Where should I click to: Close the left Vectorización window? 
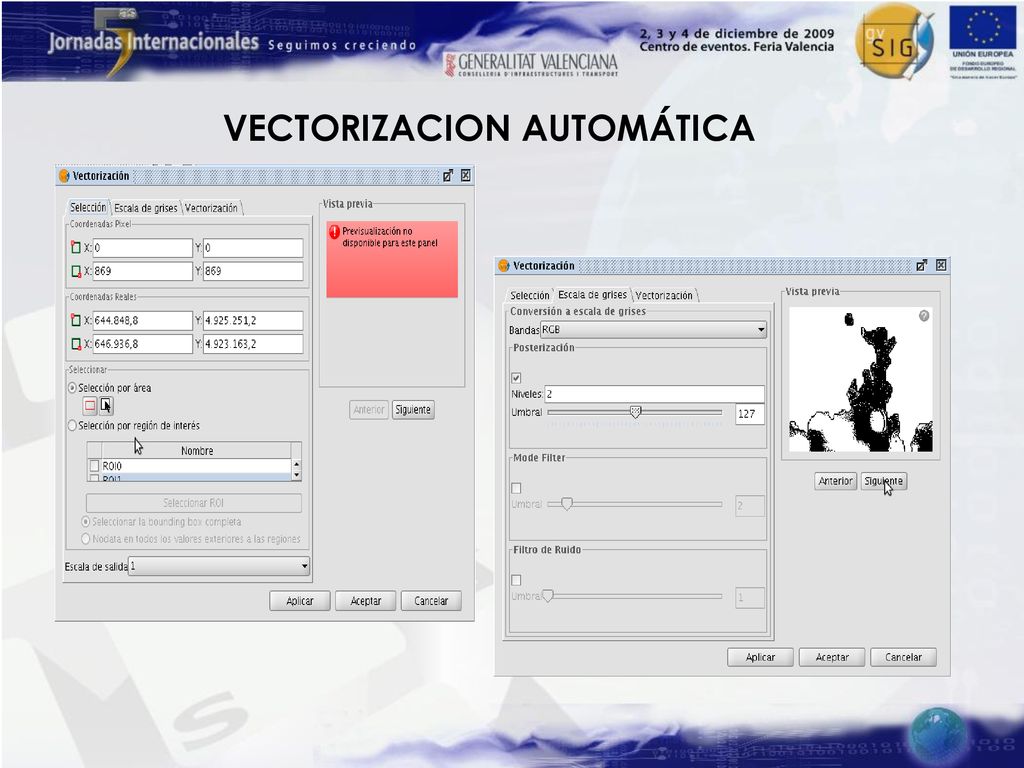pos(466,175)
